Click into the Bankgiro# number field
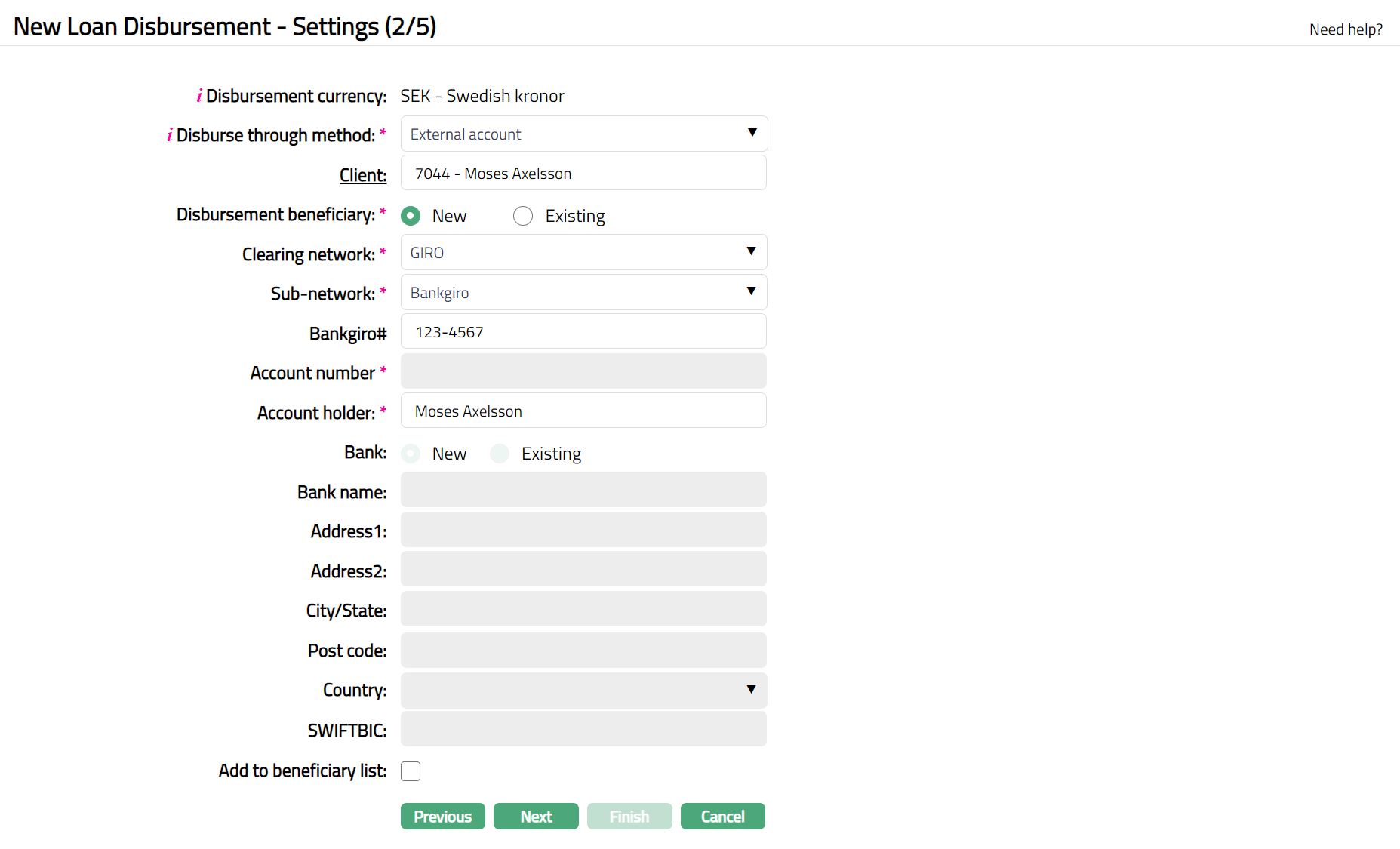Screen dimensions: 1400x849 pos(583,331)
